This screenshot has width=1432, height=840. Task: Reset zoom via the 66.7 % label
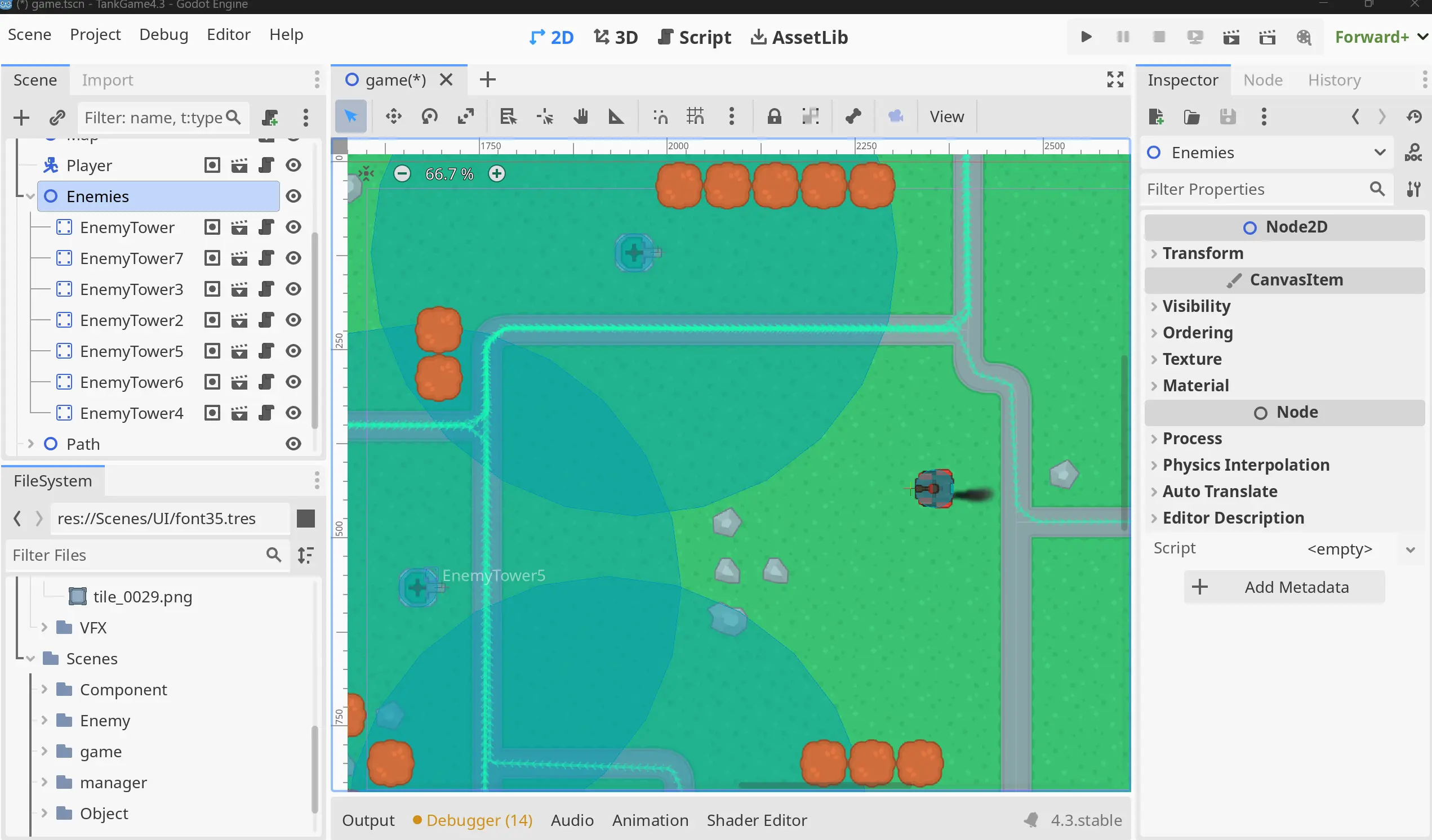coord(450,174)
